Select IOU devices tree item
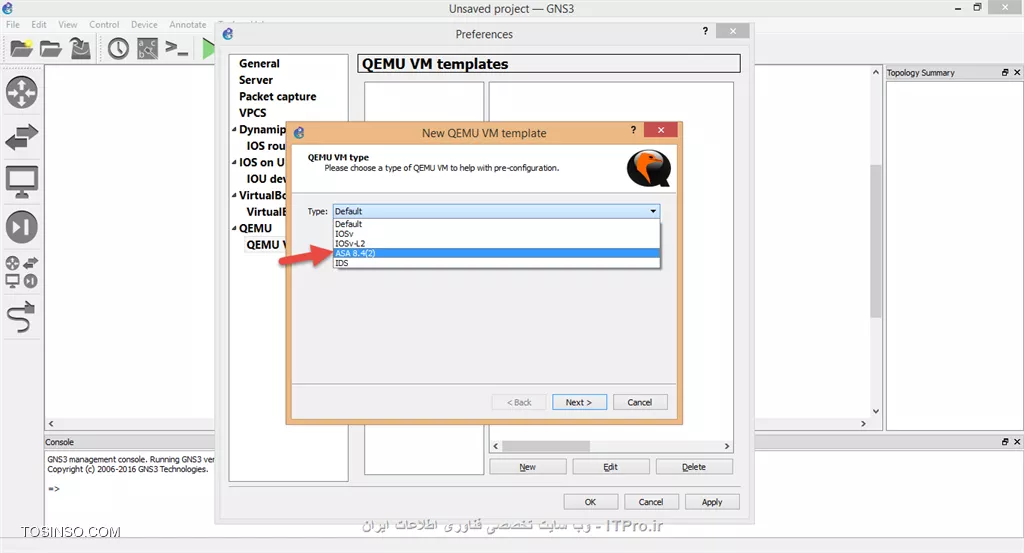This screenshot has width=1024, height=553. pyautogui.click(x=266, y=179)
